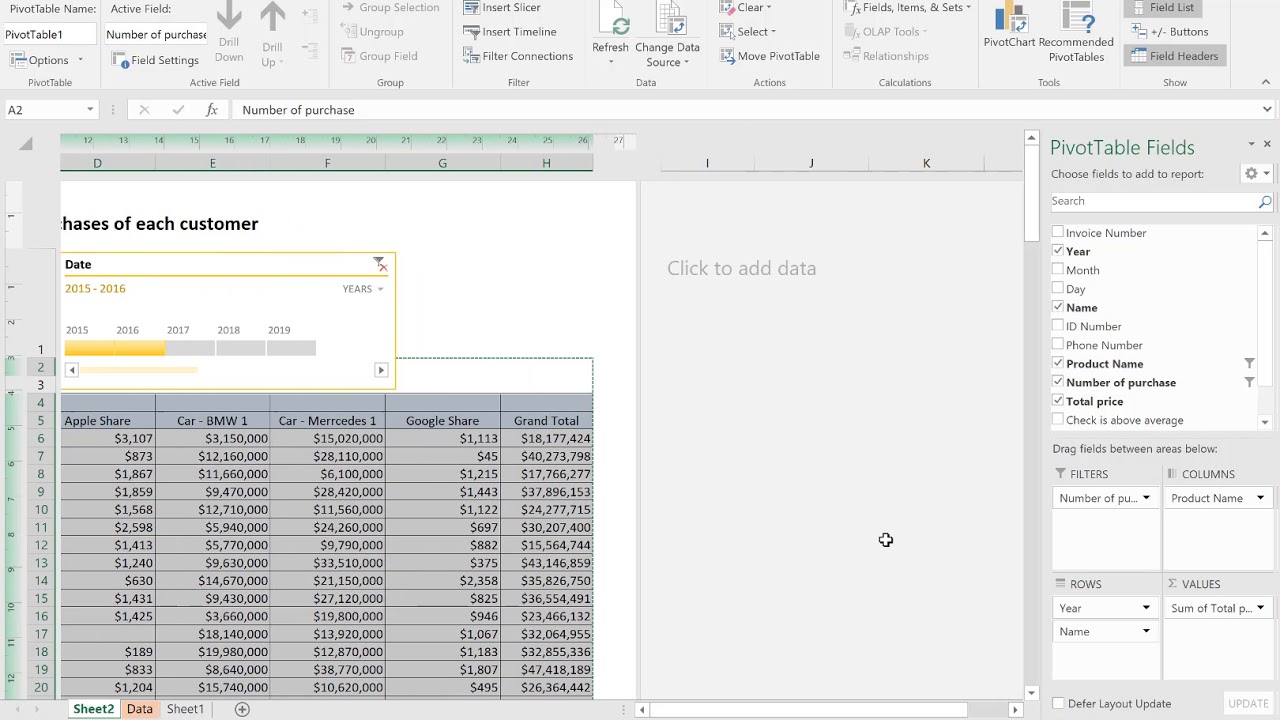
Task: Open Filter Connections
Action: 518,56
